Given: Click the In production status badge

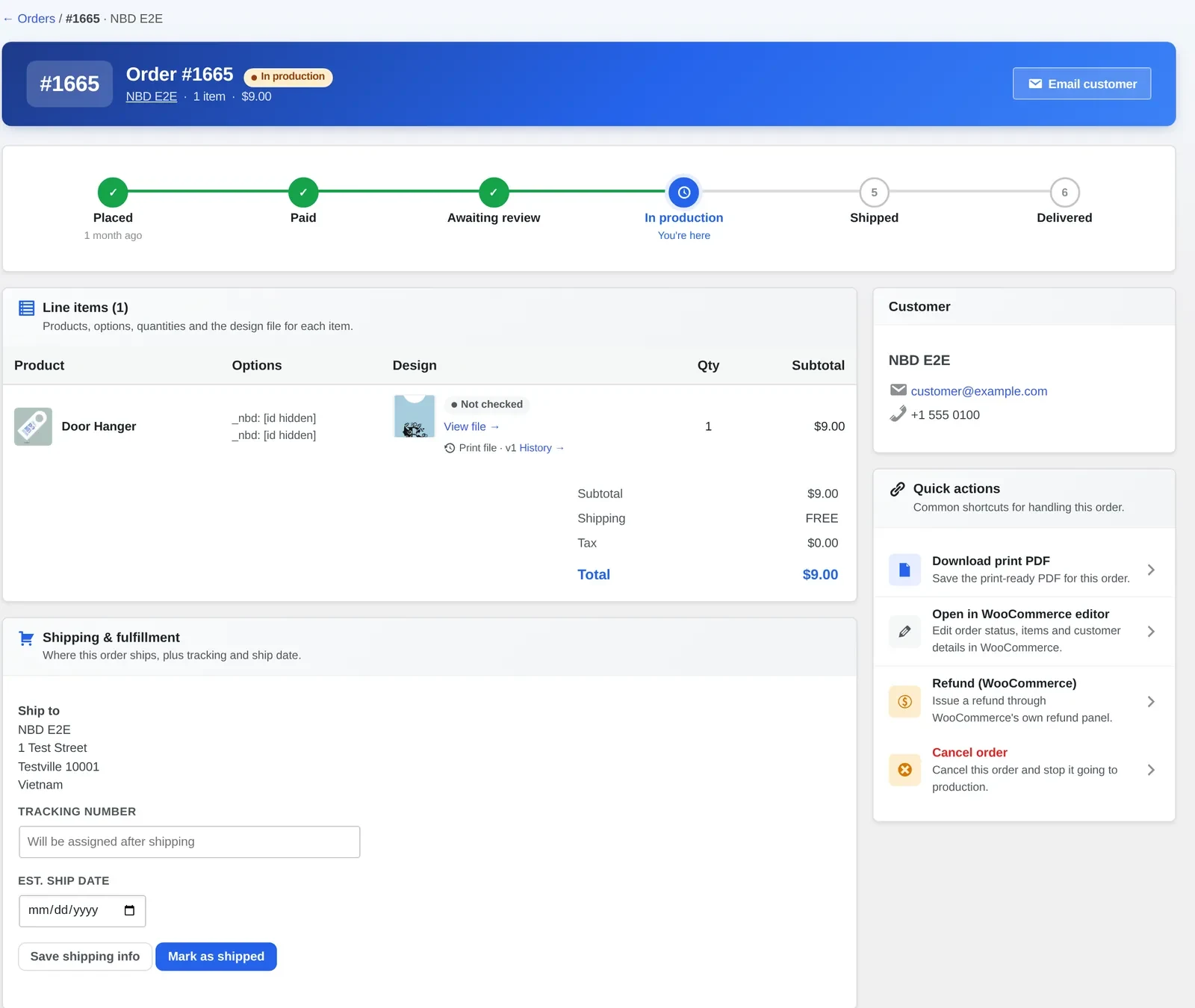Looking at the screenshot, I should click(288, 77).
